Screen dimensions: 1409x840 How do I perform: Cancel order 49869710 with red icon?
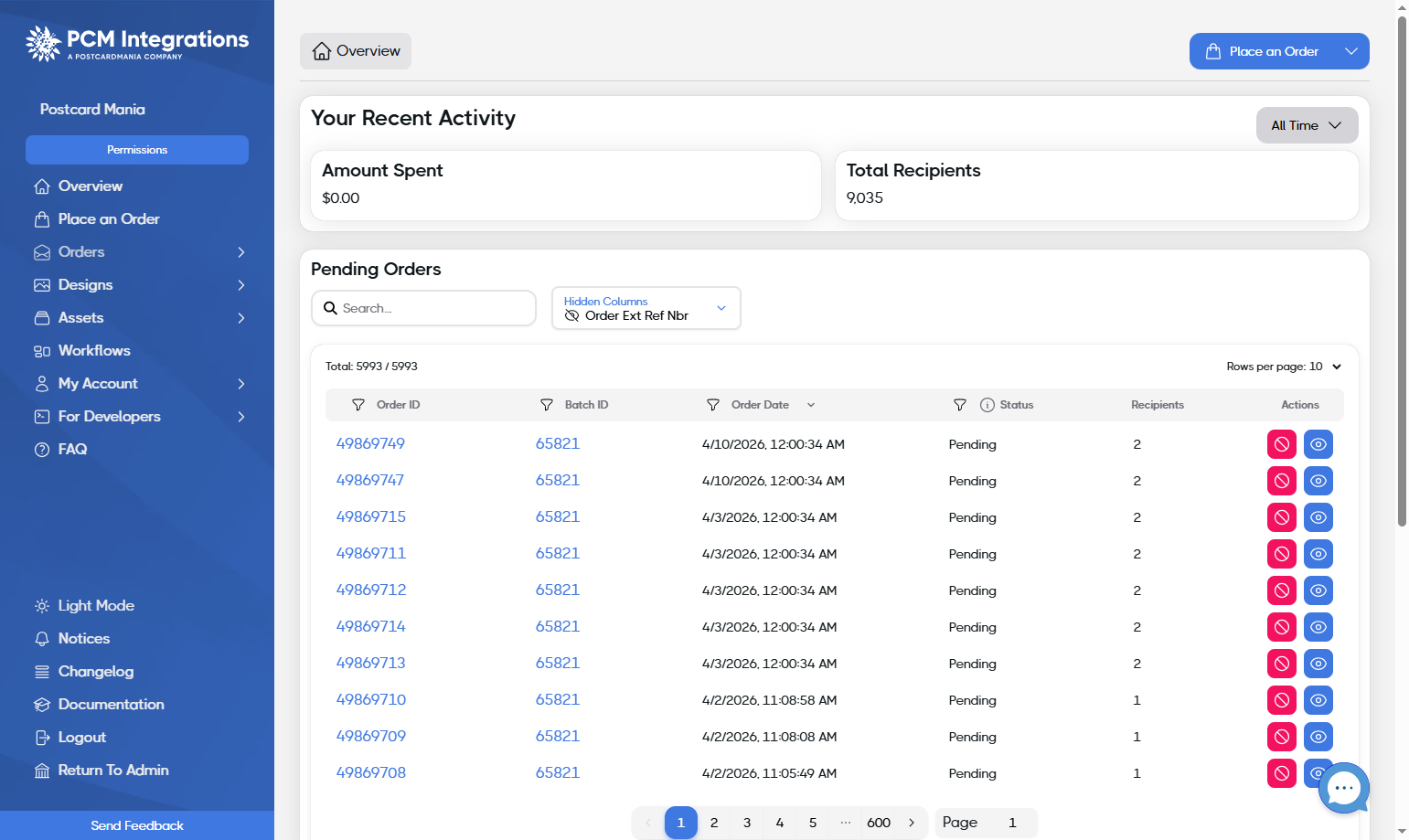pyautogui.click(x=1282, y=700)
